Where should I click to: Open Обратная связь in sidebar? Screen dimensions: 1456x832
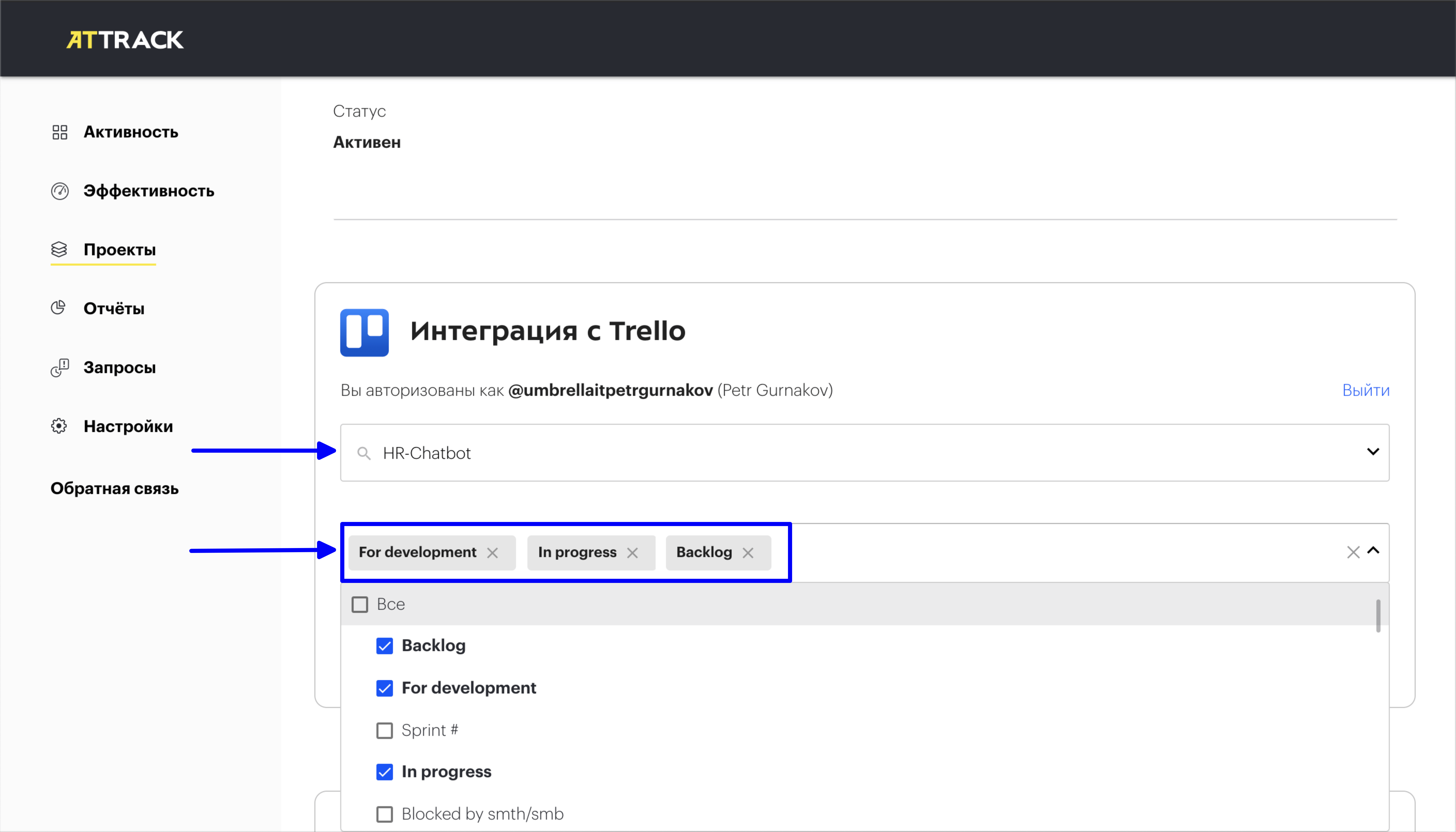click(x=114, y=489)
